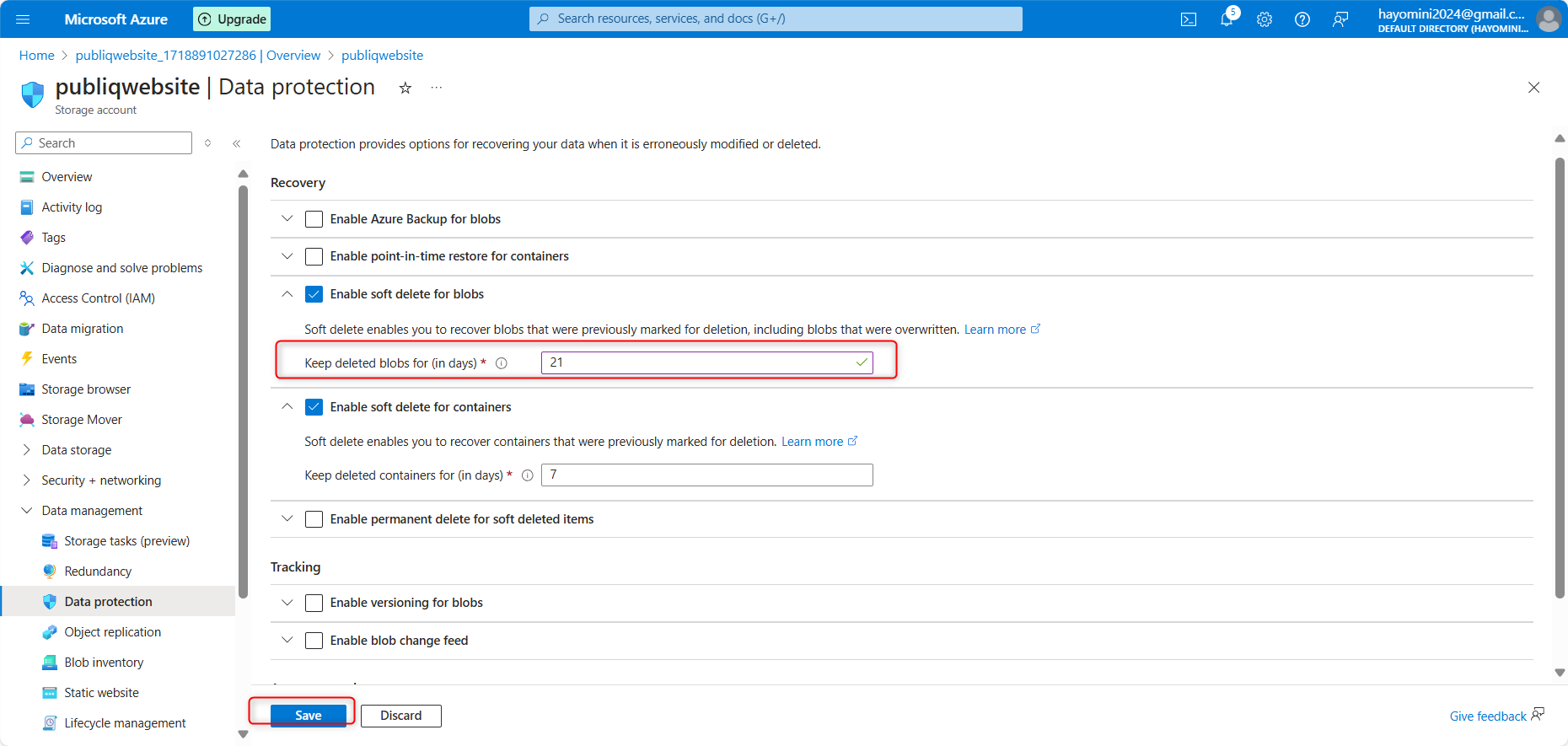
Task: Click the Events lightning bolt icon
Action: [x=27, y=359]
